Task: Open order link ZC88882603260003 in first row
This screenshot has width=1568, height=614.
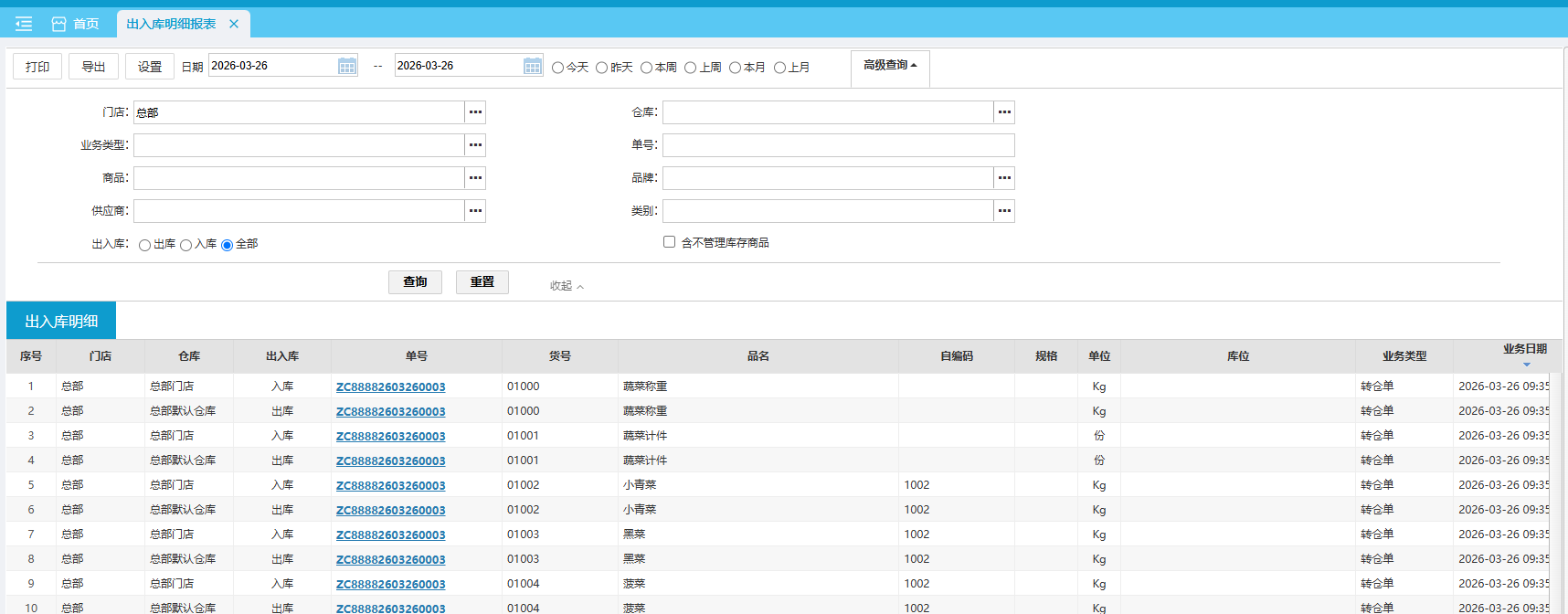Action: click(390, 387)
